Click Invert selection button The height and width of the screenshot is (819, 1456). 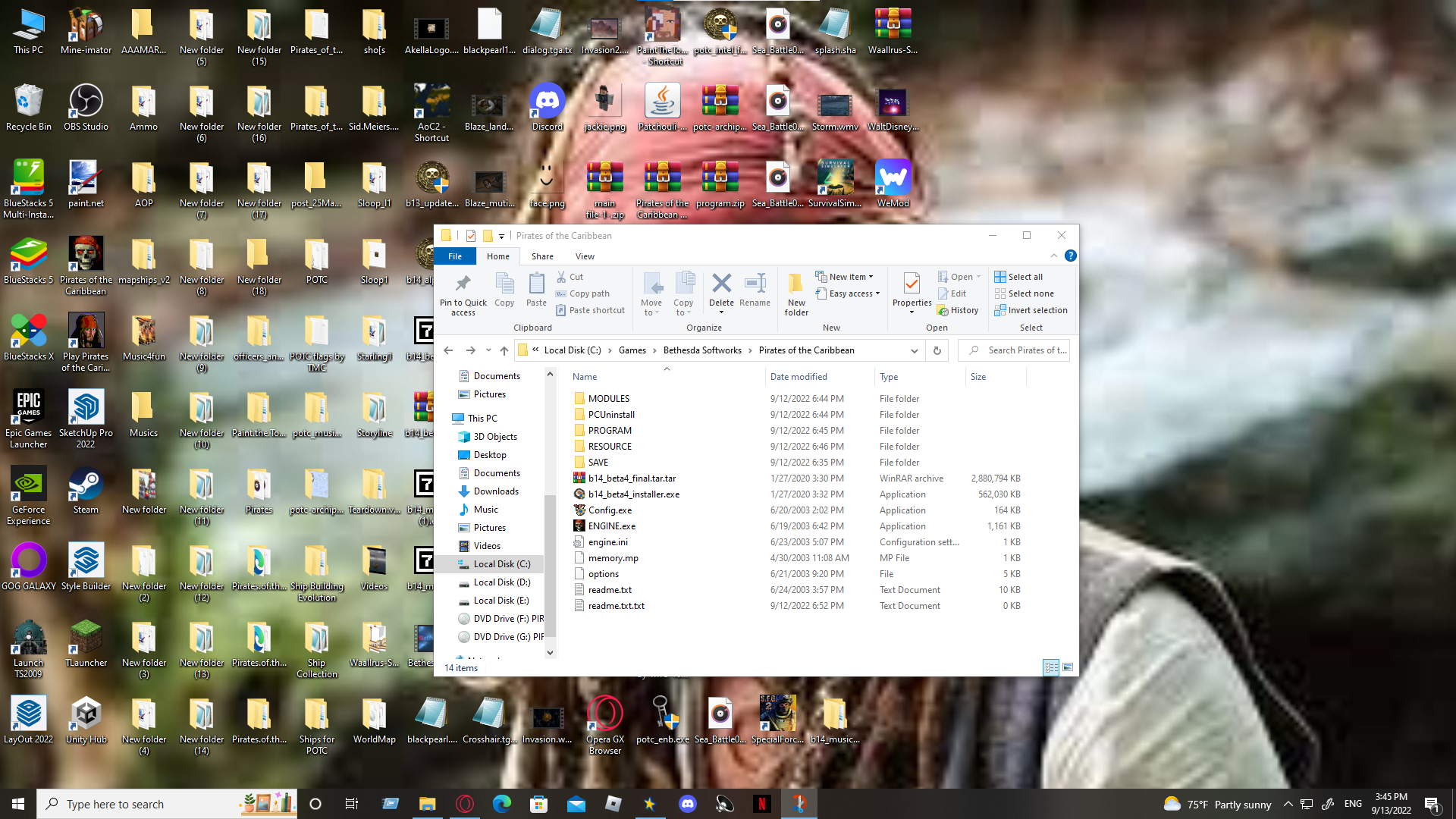[x=1031, y=310]
